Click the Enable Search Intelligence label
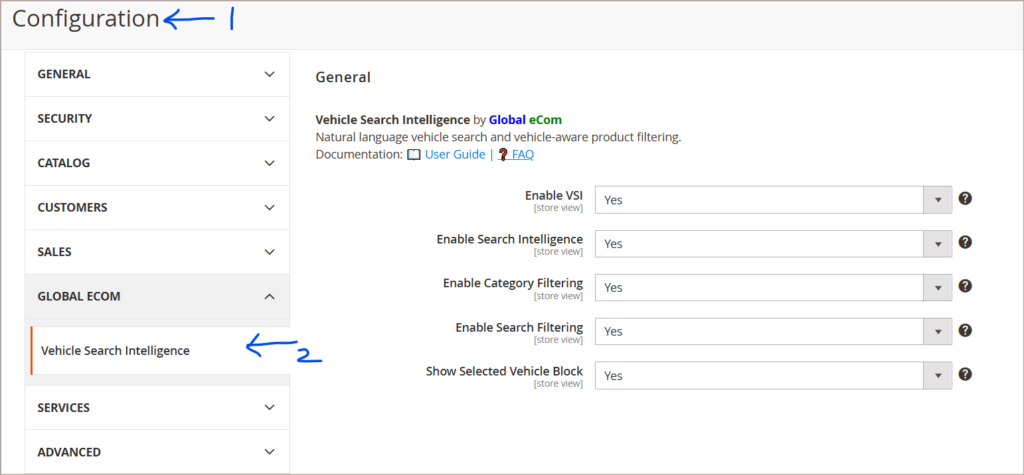This screenshot has width=1024, height=475. 510,239
